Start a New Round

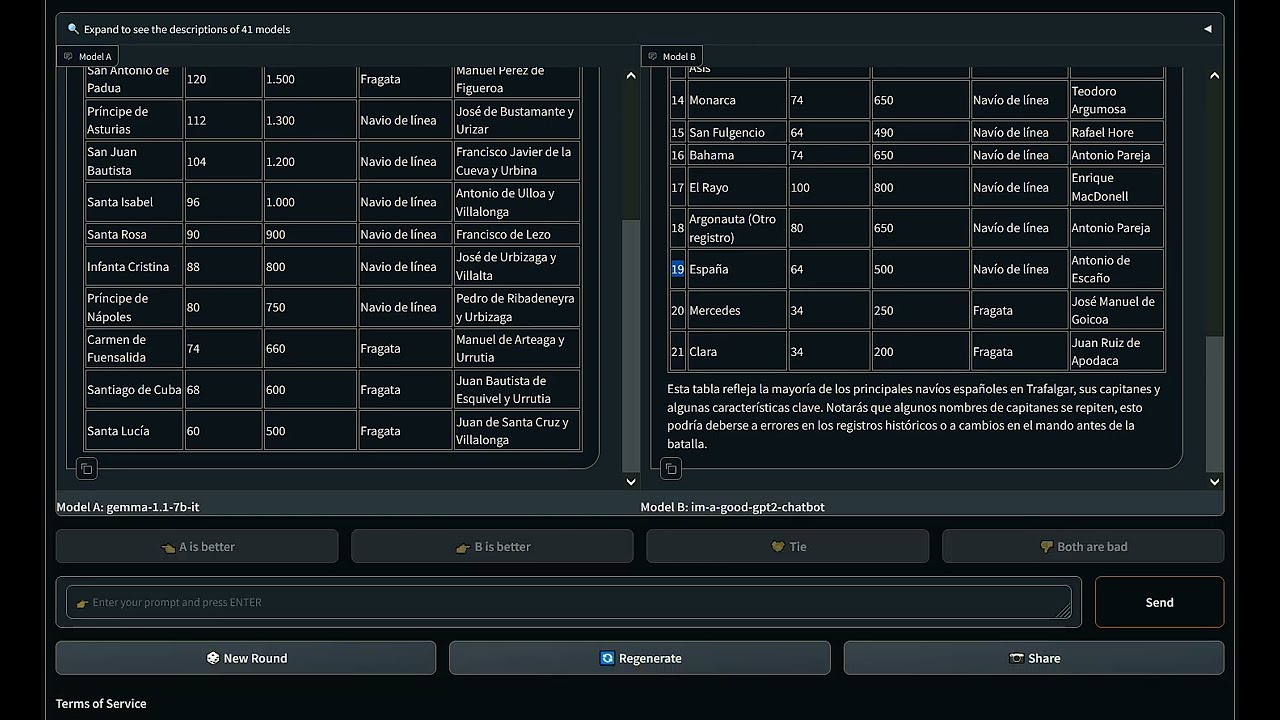click(246, 658)
